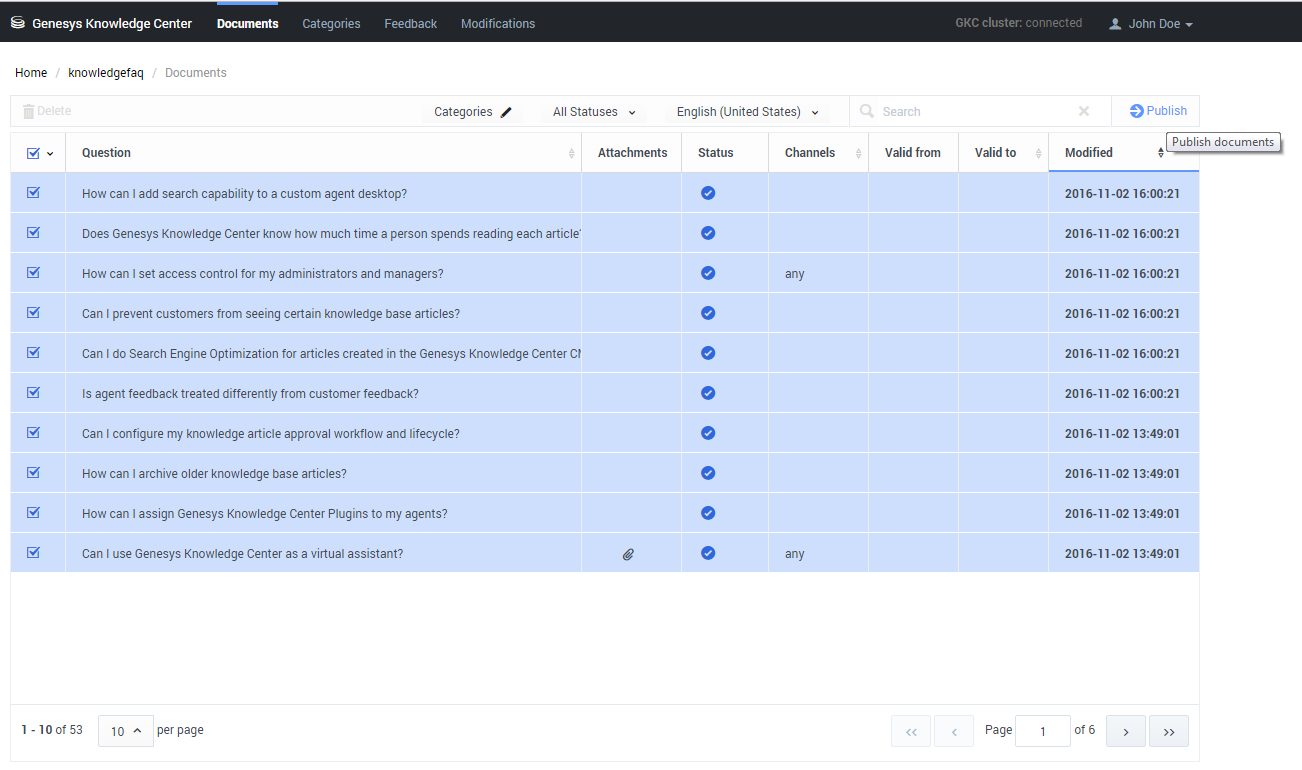Open the English (United States) language dropdown
Viewport: 1302px width, 770px height.
(x=748, y=112)
